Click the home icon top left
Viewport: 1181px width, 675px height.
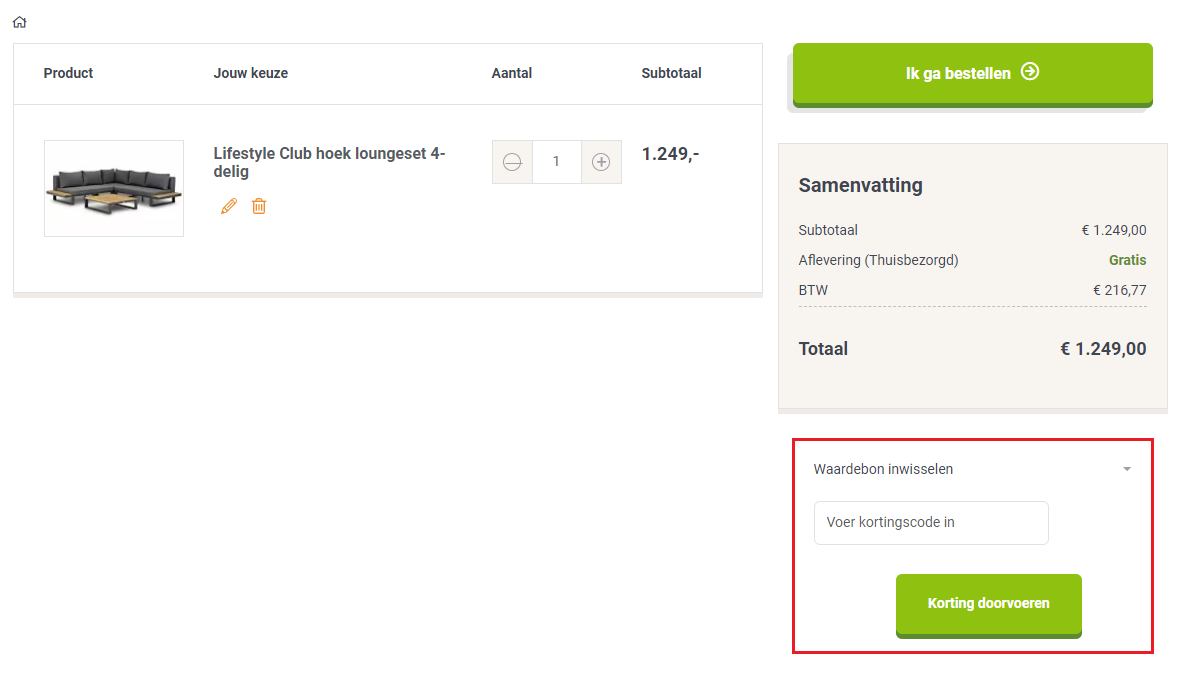(19, 21)
